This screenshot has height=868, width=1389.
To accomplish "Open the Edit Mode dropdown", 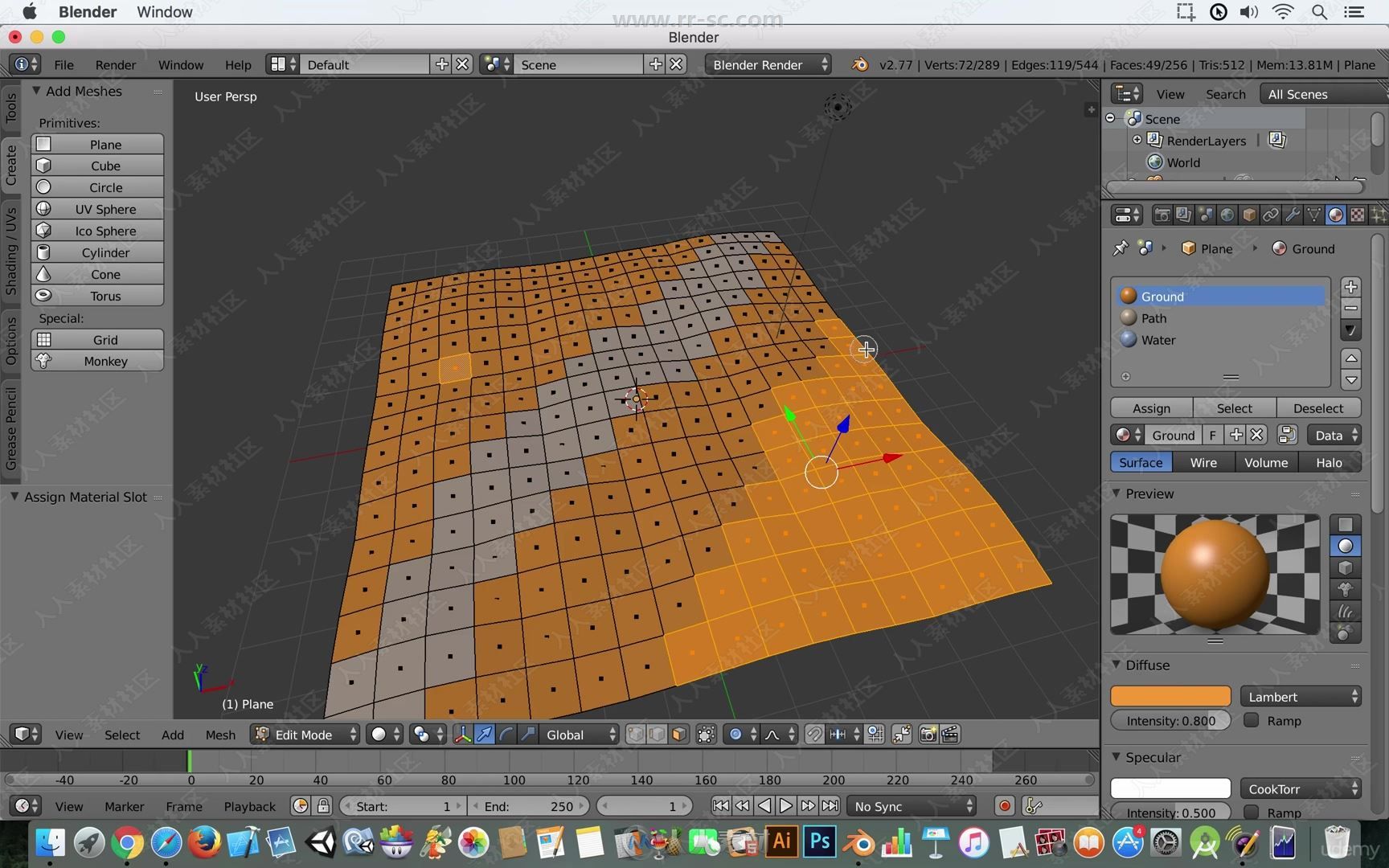I will click(x=305, y=735).
